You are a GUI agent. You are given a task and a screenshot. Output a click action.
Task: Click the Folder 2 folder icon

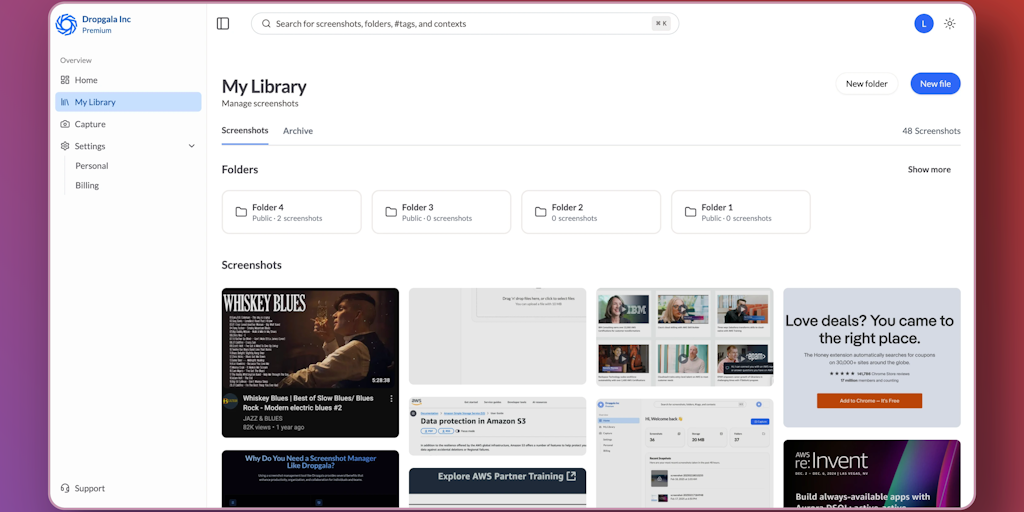[x=541, y=212]
